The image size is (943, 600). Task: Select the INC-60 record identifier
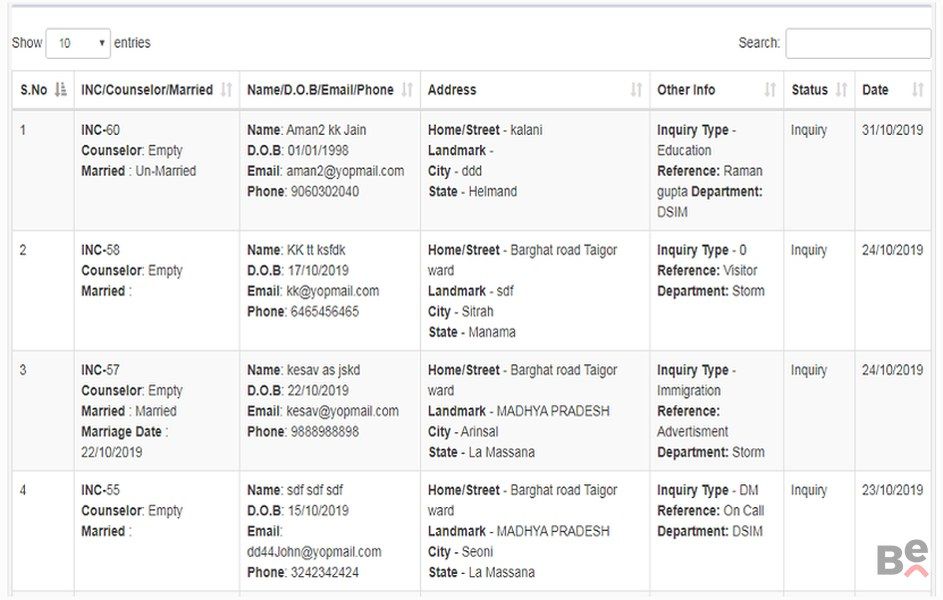pos(100,130)
